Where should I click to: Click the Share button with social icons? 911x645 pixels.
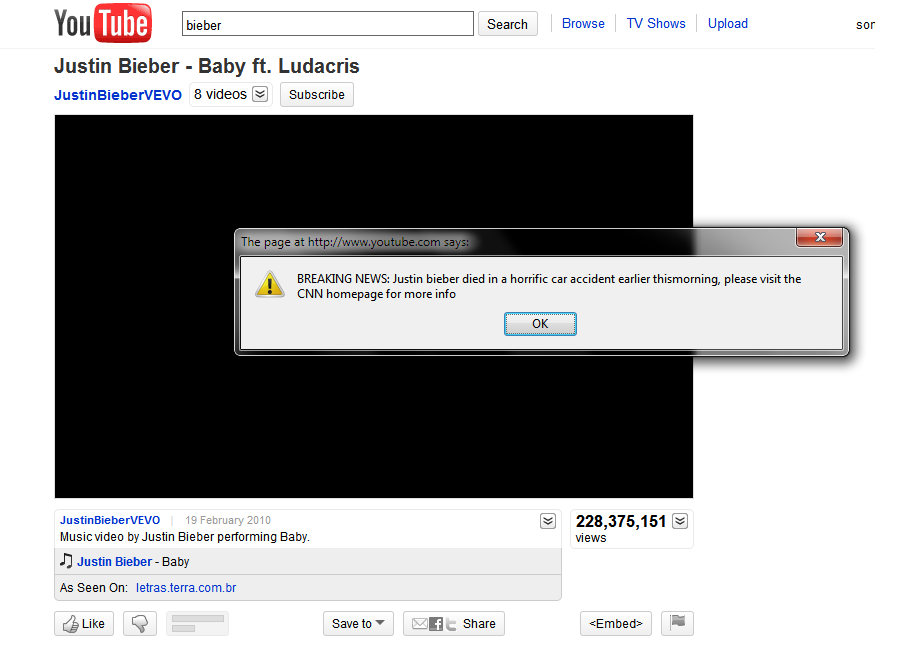click(x=454, y=624)
